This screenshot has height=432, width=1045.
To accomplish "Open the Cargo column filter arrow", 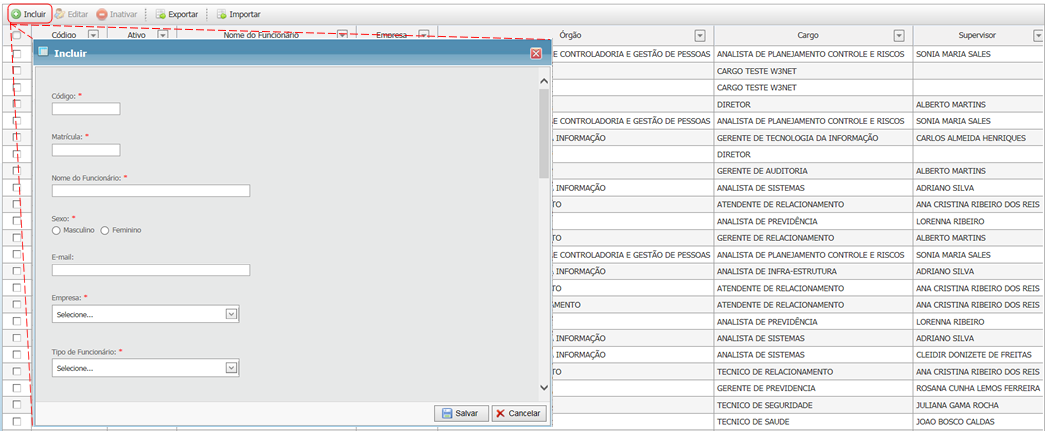I will (898, 35).
